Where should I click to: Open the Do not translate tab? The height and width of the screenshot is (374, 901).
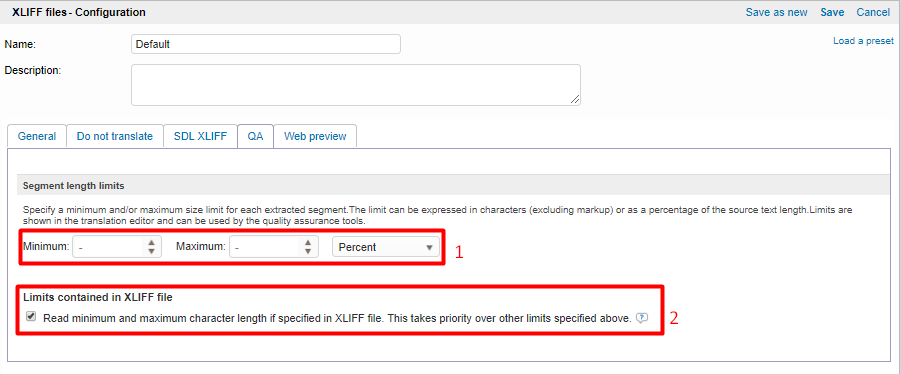pyautogui.click(x=115, y=136)
